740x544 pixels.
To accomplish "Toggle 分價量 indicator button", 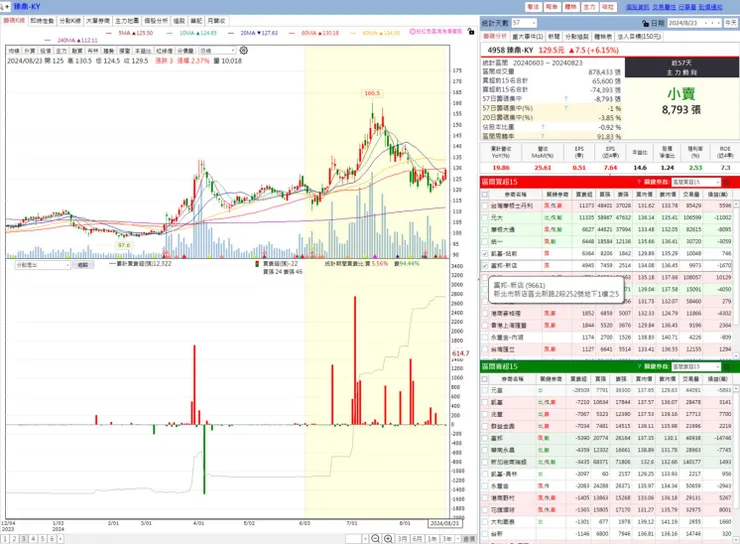I will pos(185,50).
